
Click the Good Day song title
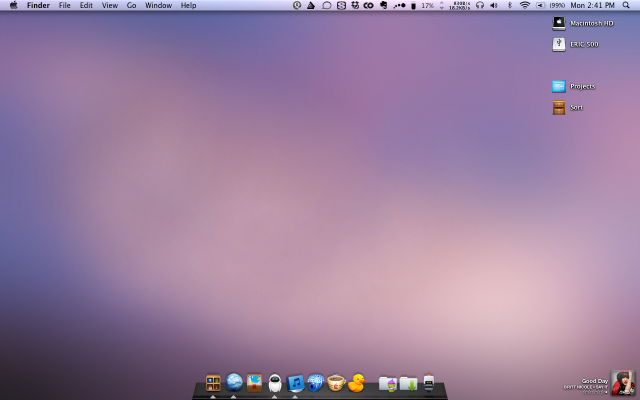click(595, 381)
